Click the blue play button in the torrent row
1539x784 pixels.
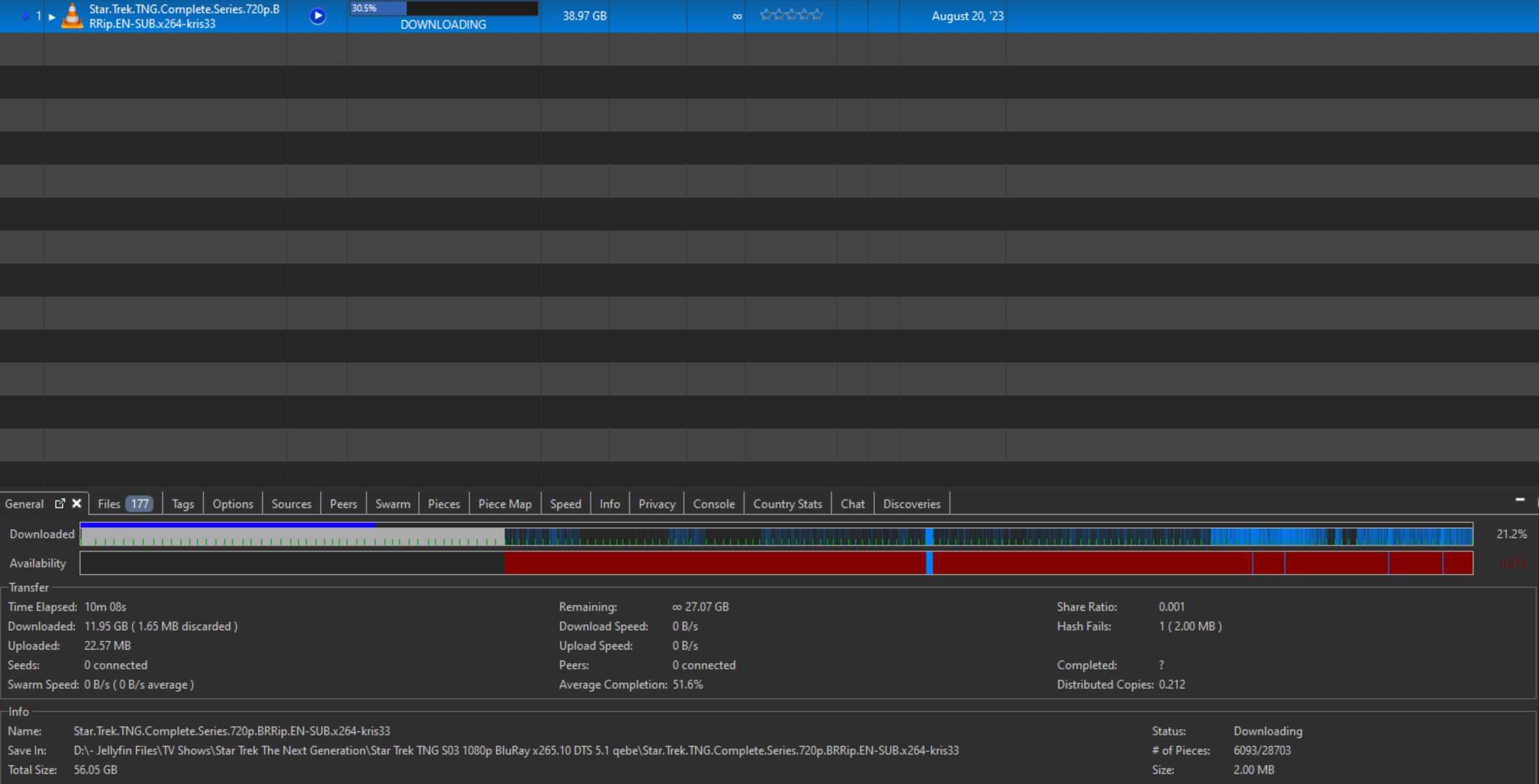click(317, 16)
